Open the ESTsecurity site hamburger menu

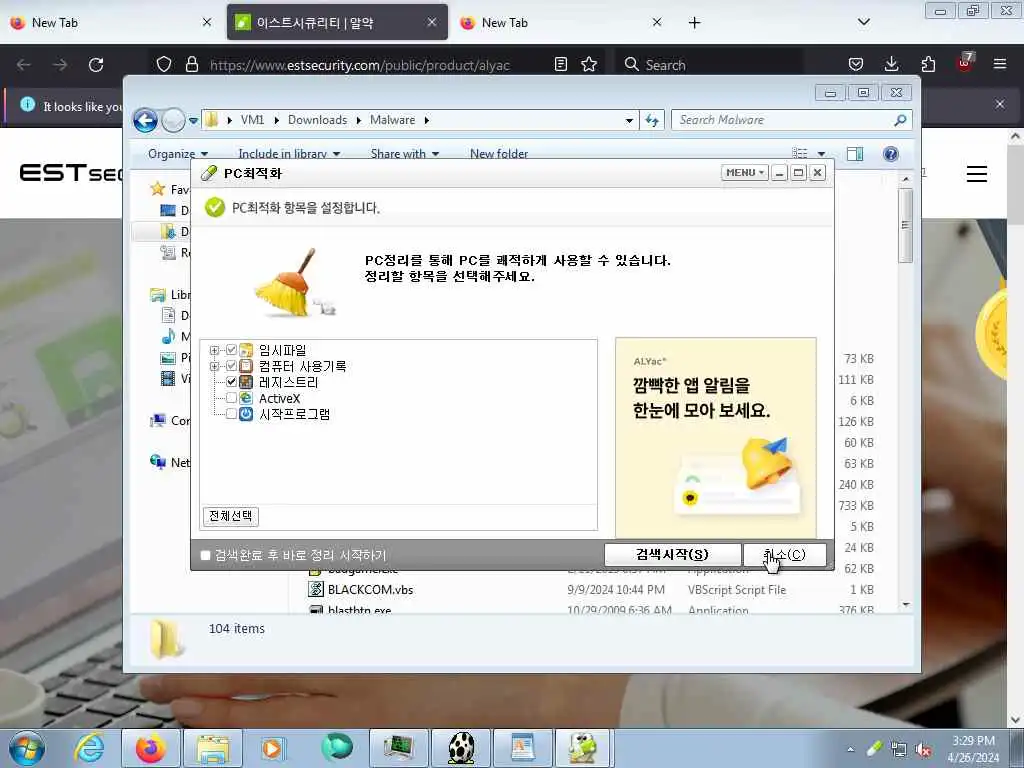tap(977, 174)
